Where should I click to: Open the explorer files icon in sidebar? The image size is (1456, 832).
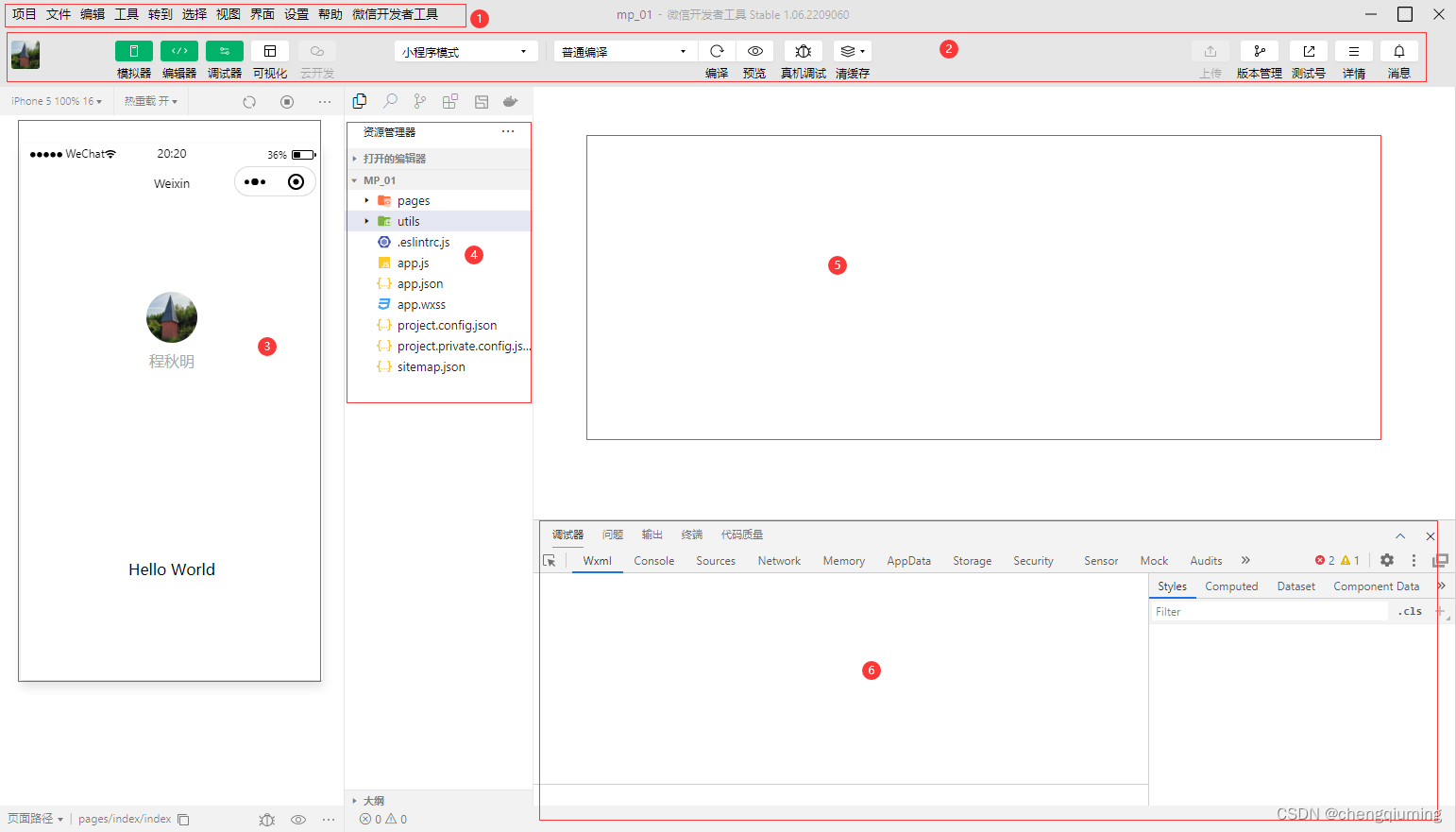point(360,101)
